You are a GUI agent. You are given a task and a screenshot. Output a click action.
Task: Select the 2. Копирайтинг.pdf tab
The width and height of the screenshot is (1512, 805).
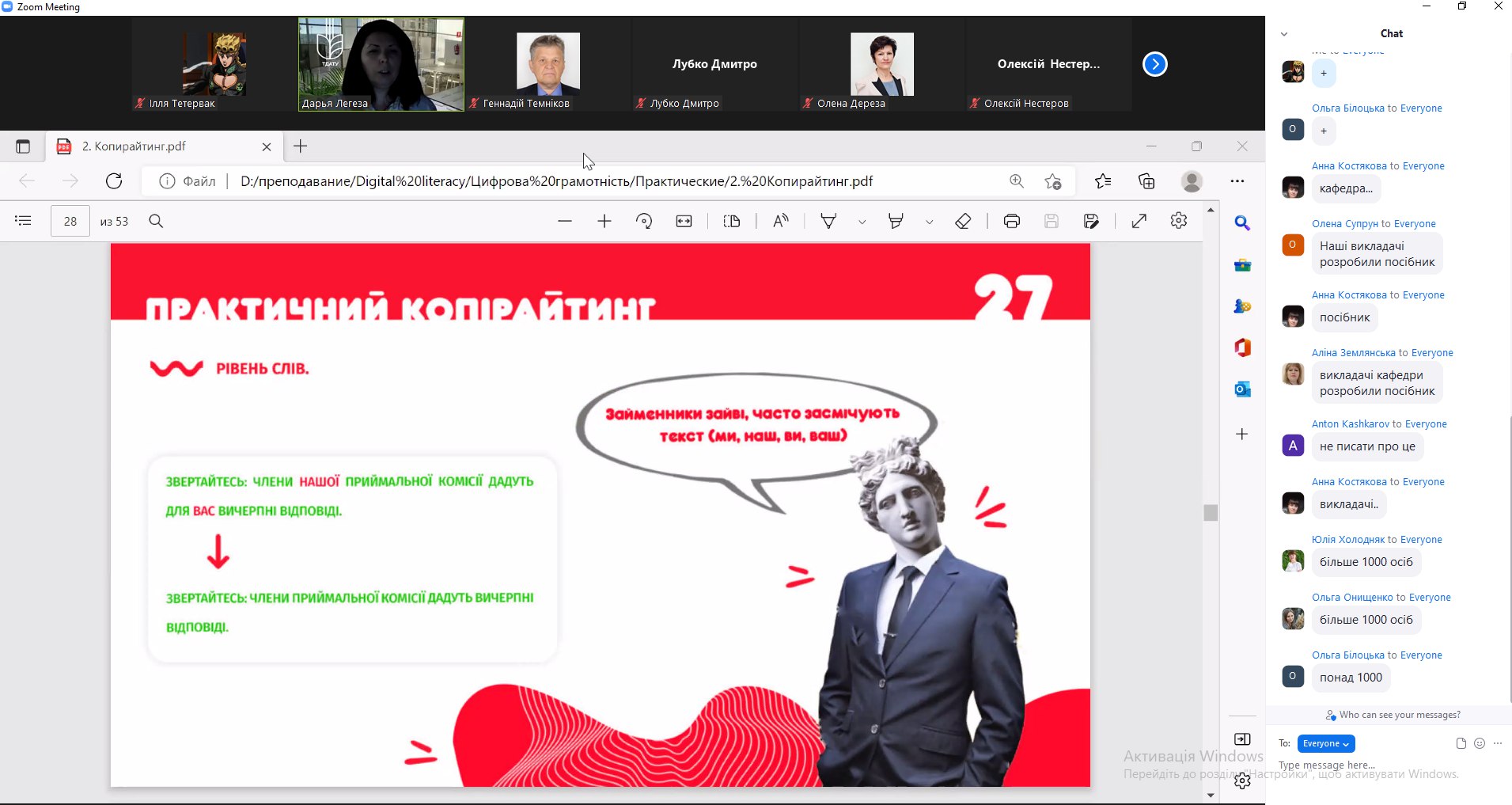(164, 146)
